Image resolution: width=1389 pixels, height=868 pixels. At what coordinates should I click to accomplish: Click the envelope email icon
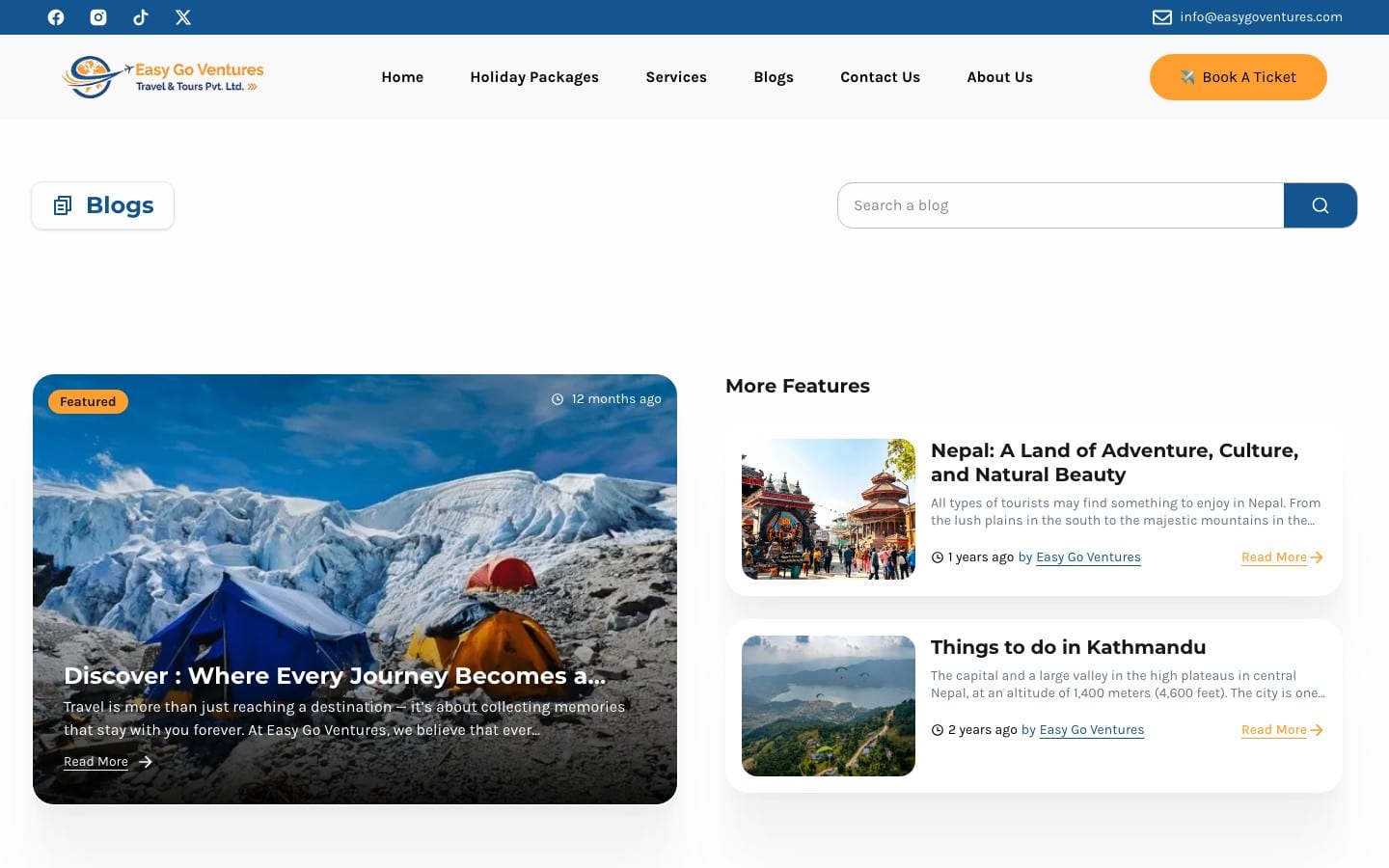[x=1162, y=17]
